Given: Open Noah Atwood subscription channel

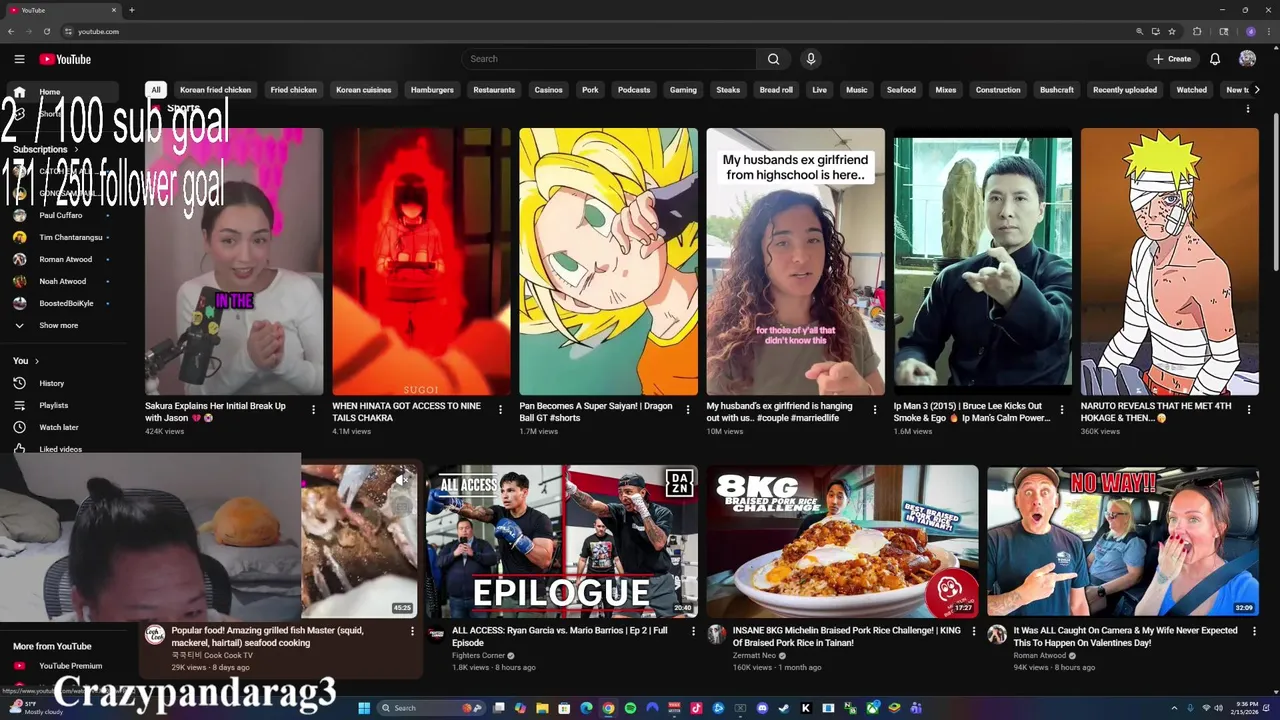Looking at the screenshot, I should pyautogui.click(x=63, y=281).
